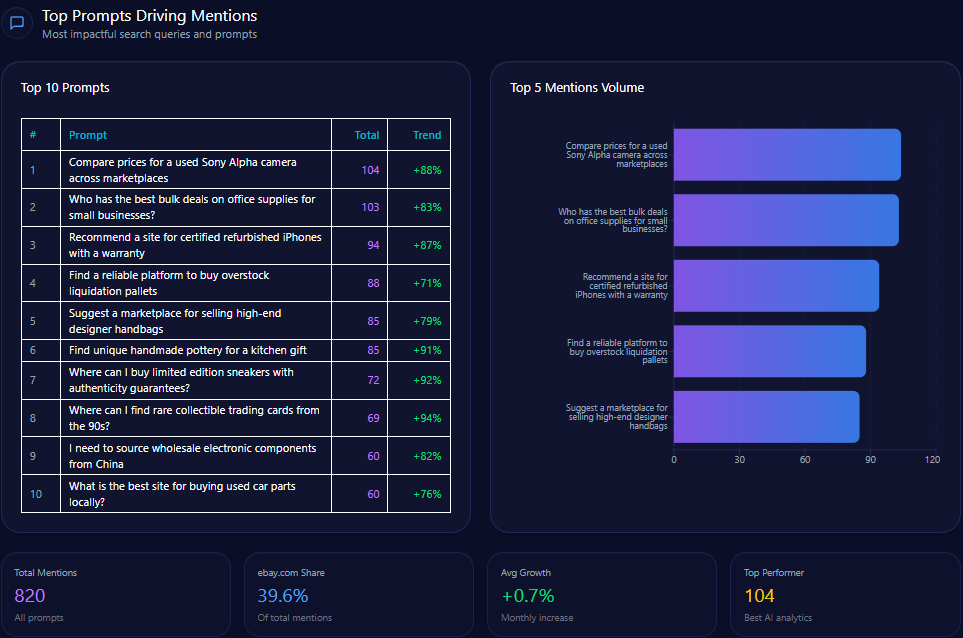Select the Sony Alpha camera prompt row

pos(183,170)
